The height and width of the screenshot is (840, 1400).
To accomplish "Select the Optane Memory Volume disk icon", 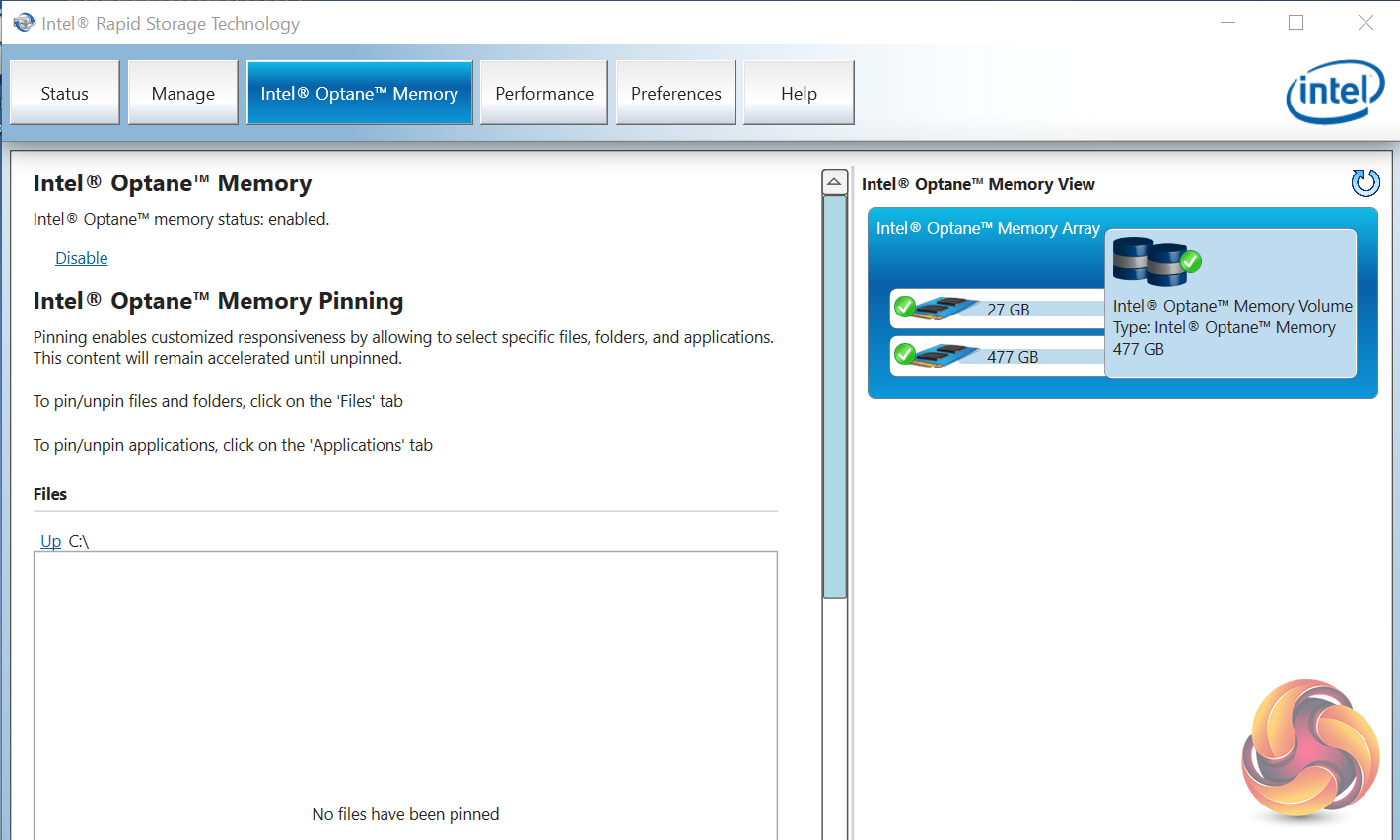I will point(1156,261).
